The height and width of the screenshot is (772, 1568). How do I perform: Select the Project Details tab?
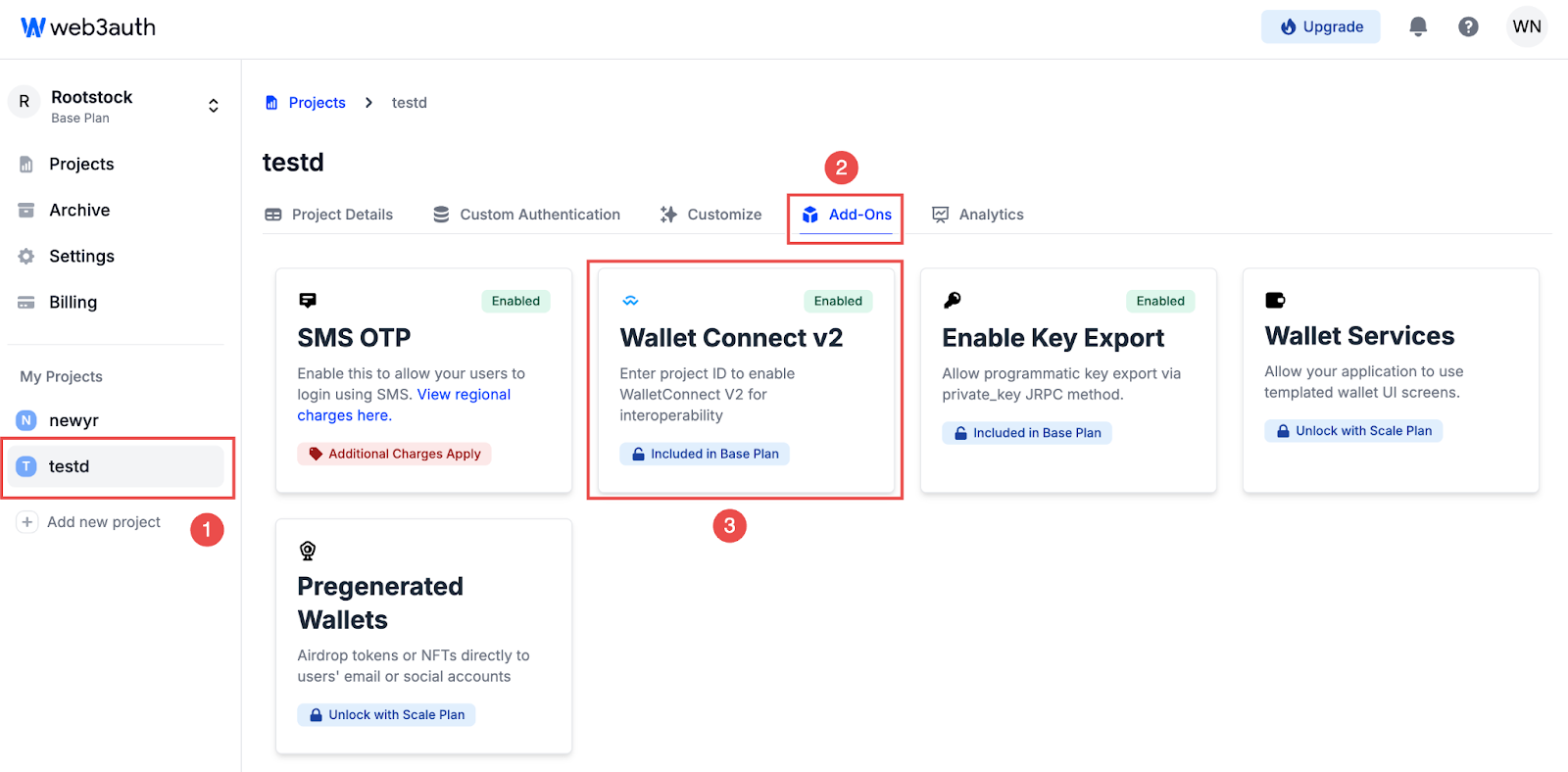pyautogui.click(x=329, y=215)
